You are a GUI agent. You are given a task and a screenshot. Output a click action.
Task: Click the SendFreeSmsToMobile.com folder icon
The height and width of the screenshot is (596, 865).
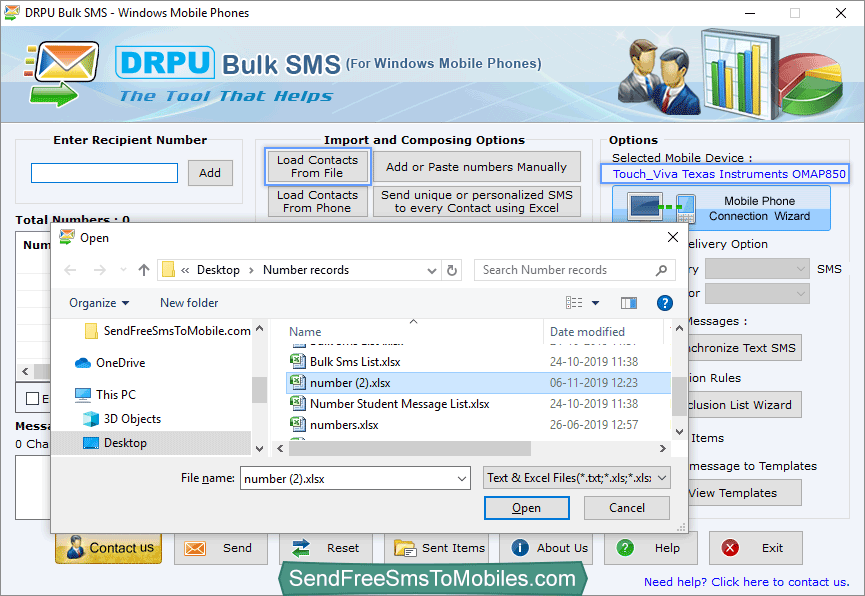[x=92, y=331]
